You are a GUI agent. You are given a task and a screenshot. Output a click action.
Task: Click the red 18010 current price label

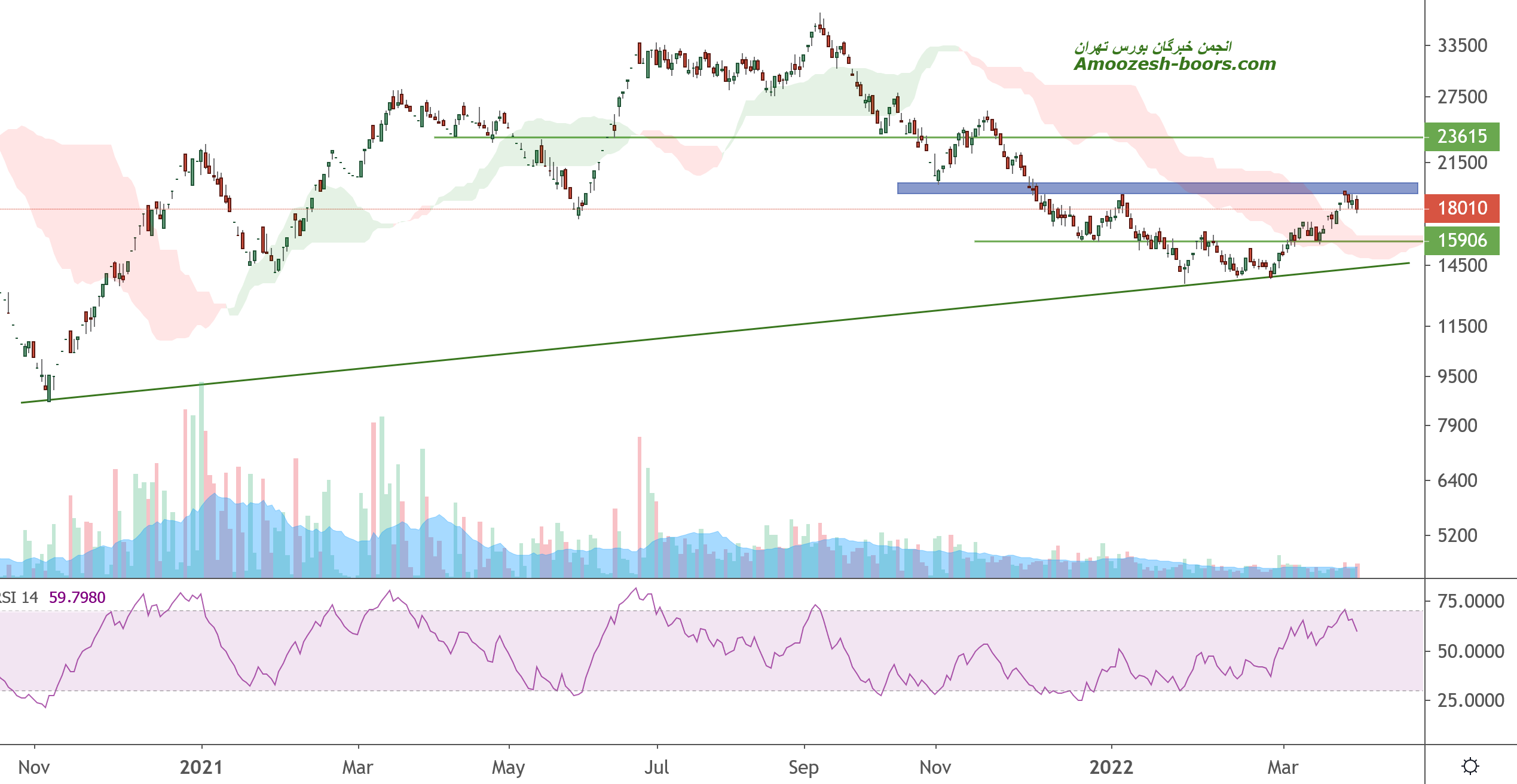(1461, 209)
